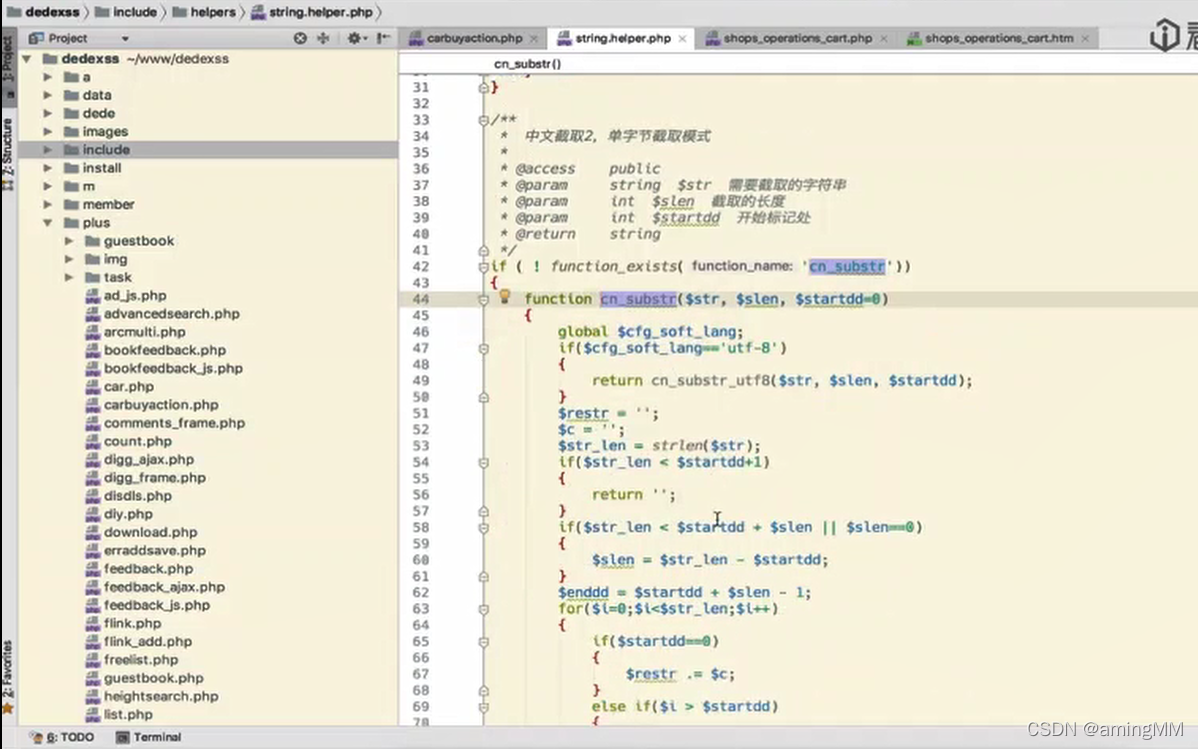The width and height of the screenshot is (1198, 749).
Task: Expand the install folder
Action: (x=47, y=168)
